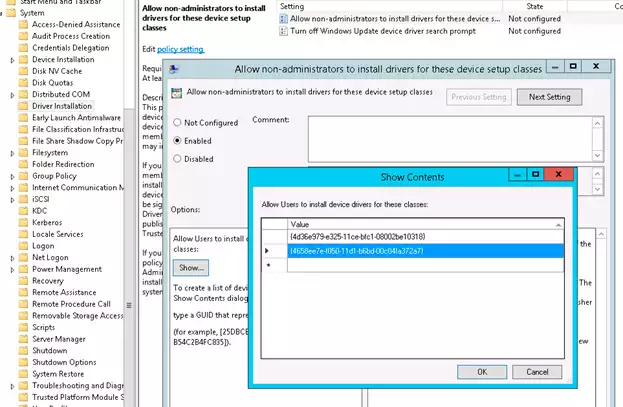Select the Windows Update driver search policy icon

pyautogui.click(x=284, y=31)
